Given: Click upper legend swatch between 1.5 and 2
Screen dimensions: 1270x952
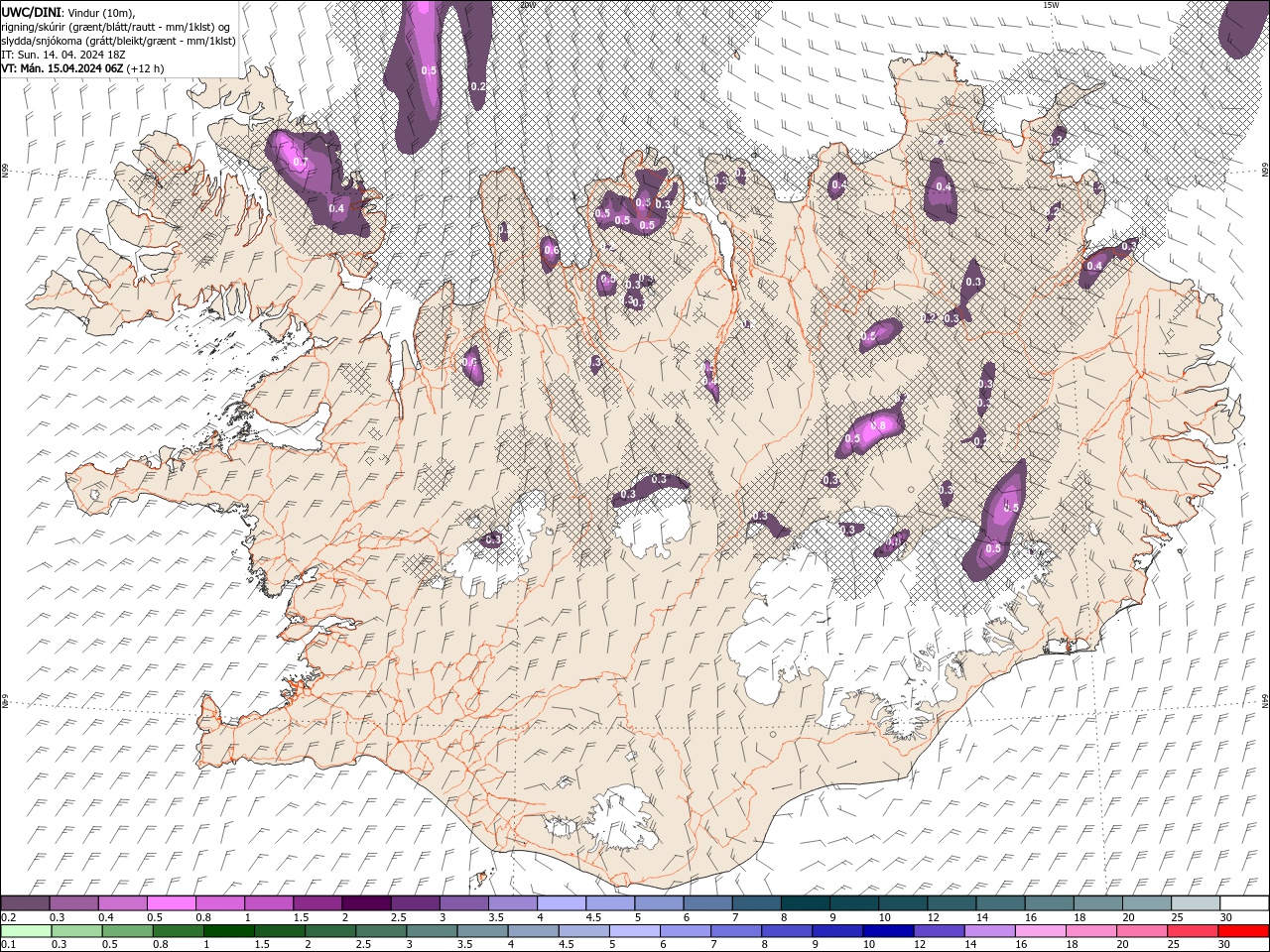Looking at the screenshot, I should tap(317, 903).
